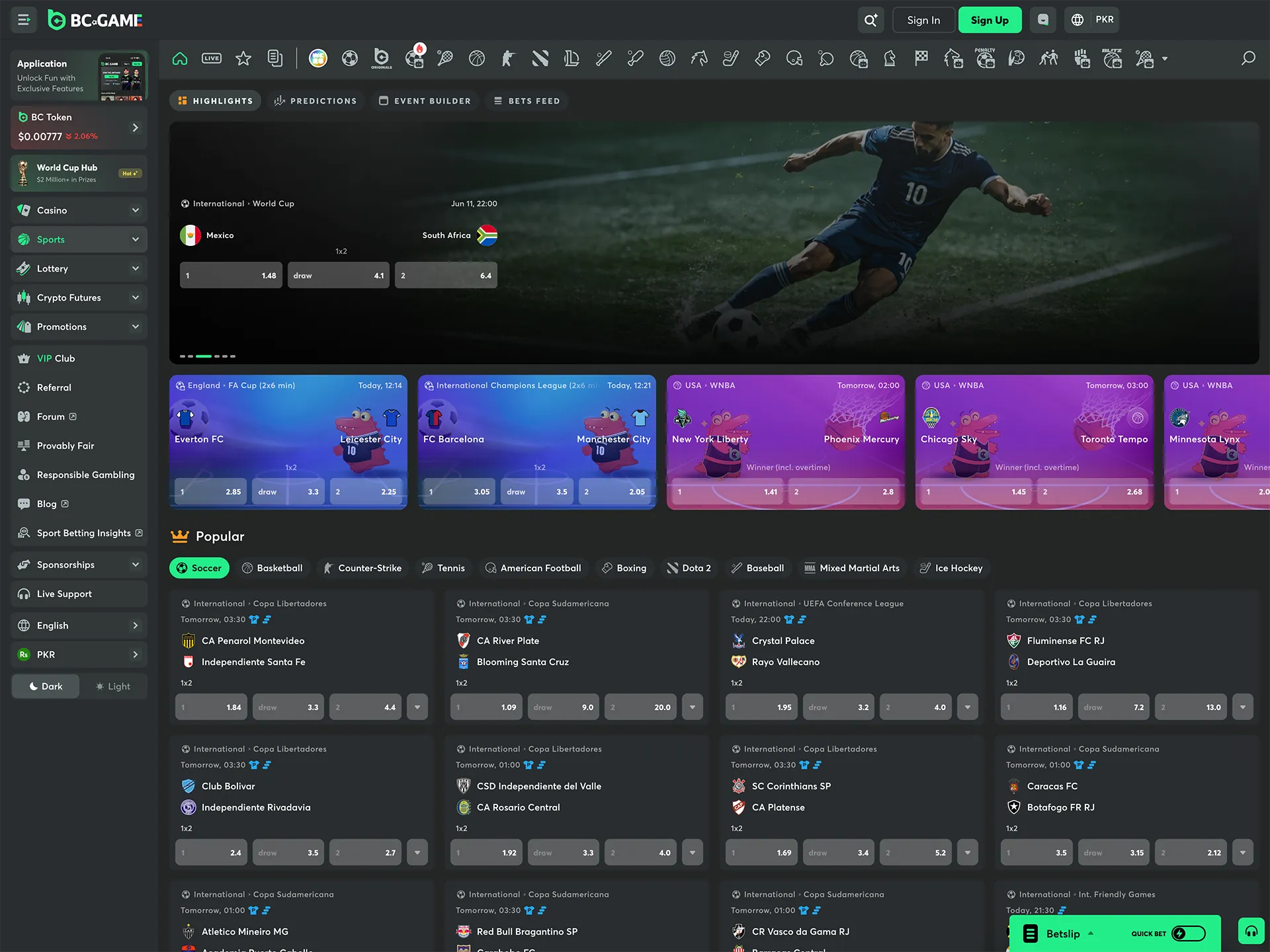Open the my bets slip icon

[275, 59]
